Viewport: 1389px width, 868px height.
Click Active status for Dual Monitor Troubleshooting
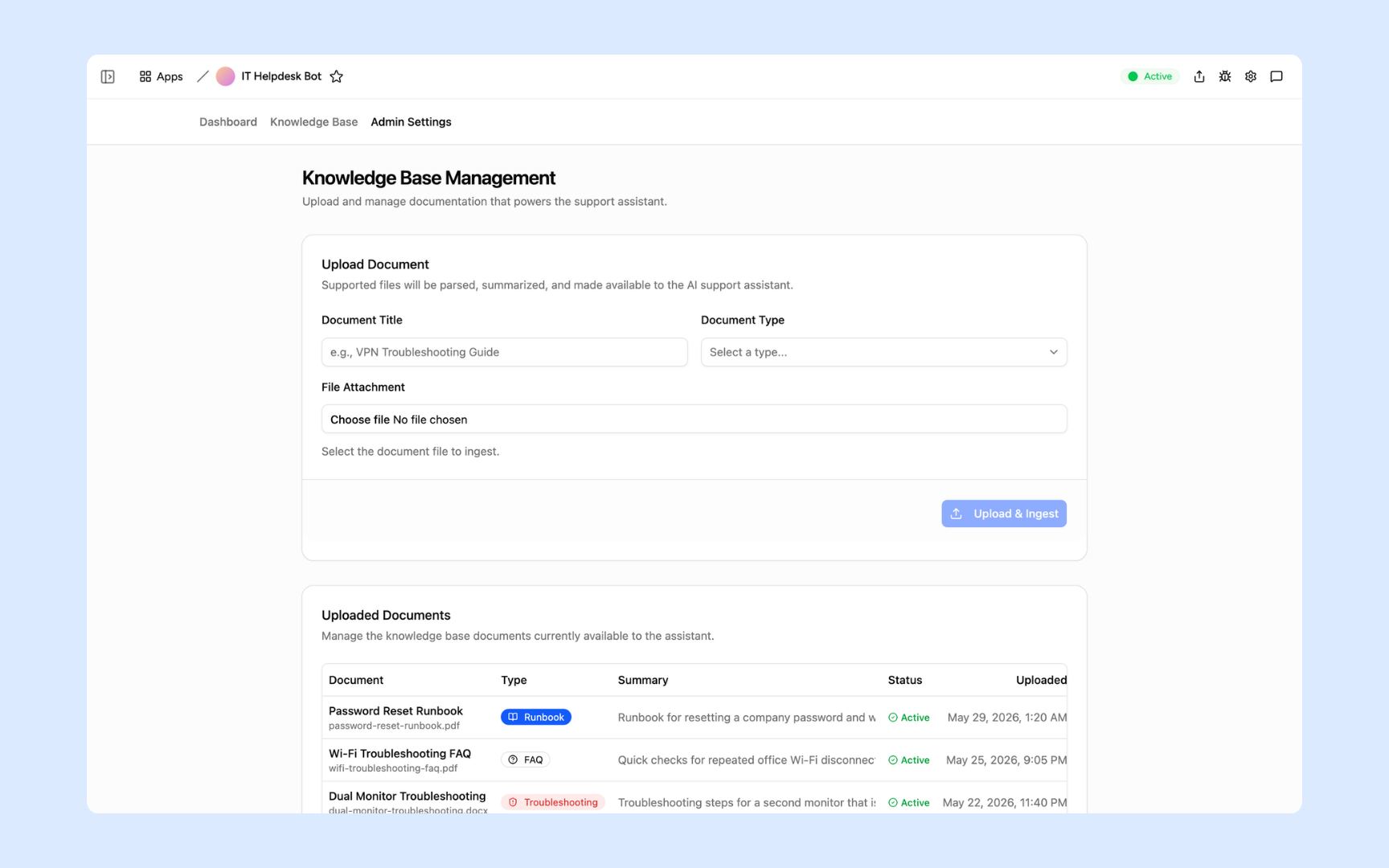pos(909,803)
